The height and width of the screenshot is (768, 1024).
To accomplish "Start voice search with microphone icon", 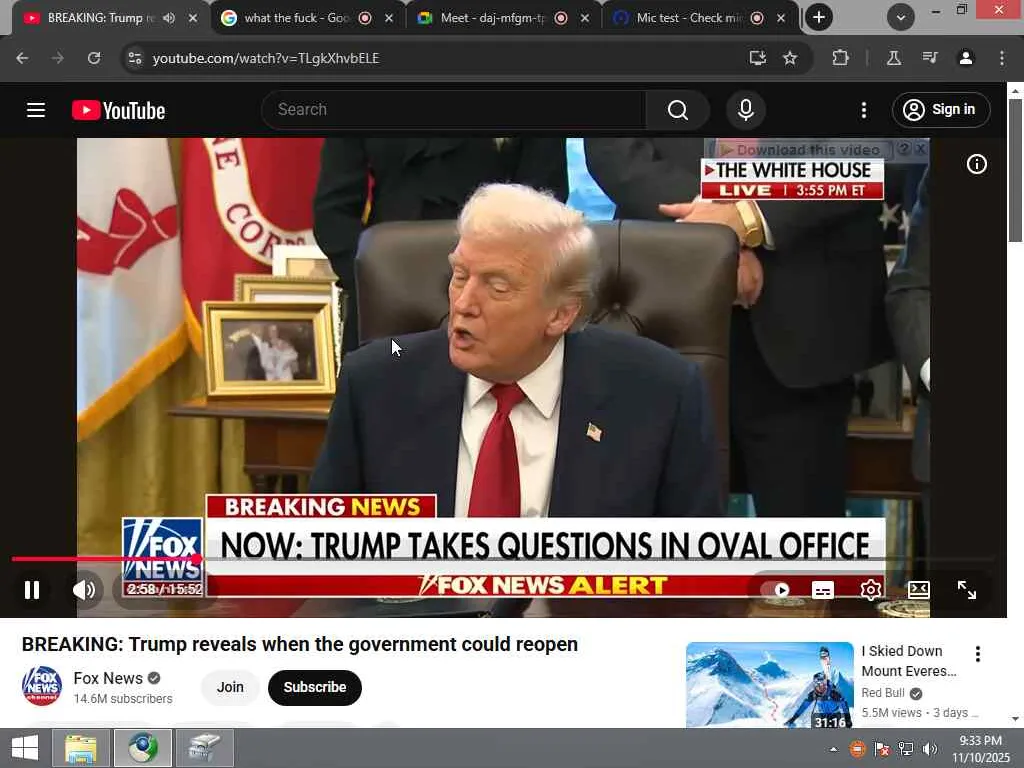I will (746, 110).
